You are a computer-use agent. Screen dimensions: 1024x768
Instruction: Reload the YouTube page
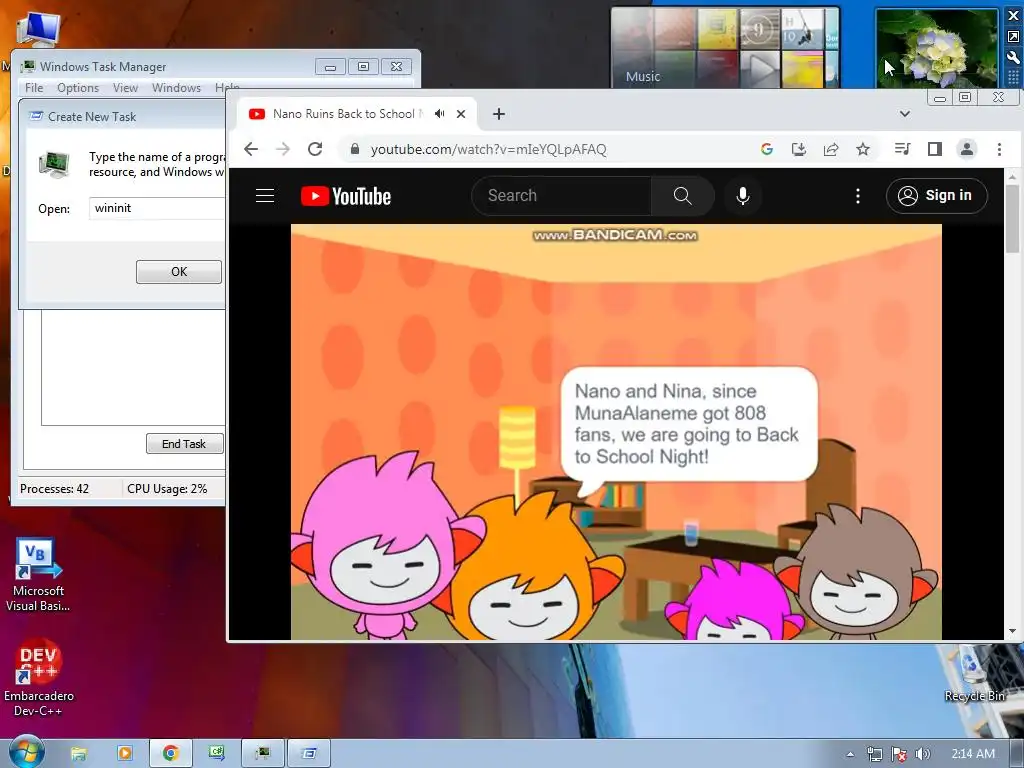[x=315, y=150]
